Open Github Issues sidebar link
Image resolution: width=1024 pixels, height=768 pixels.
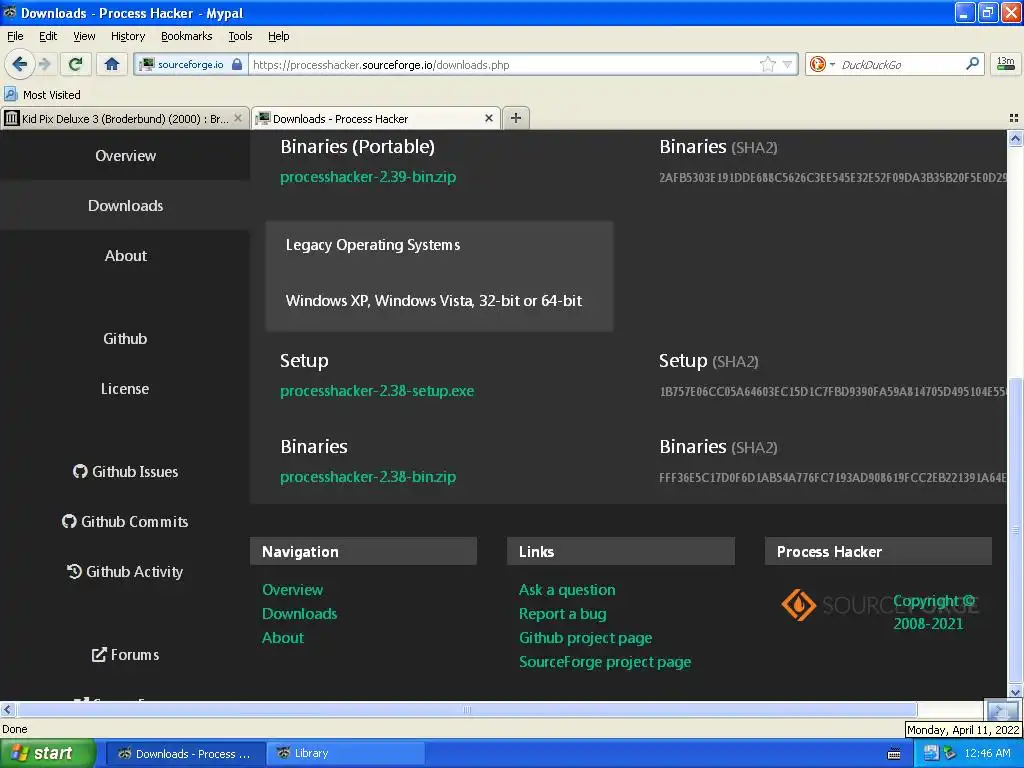tap(125, 472)
